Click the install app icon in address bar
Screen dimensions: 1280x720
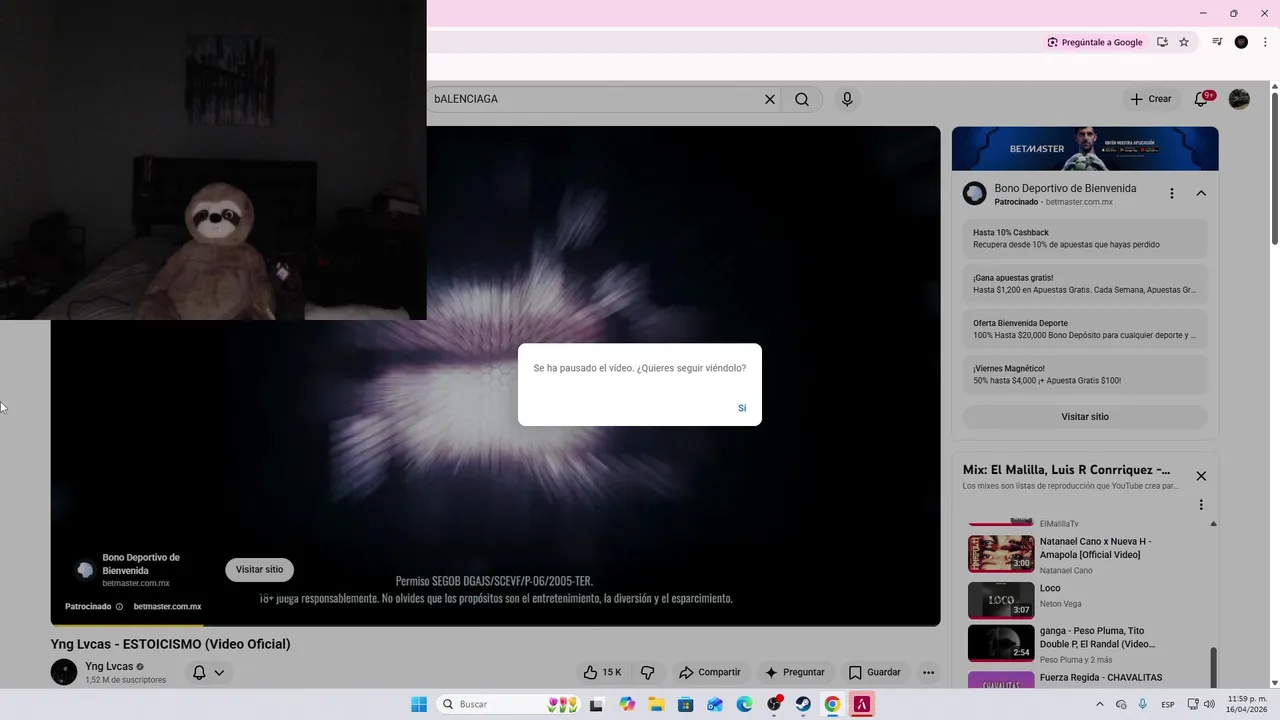tap(1162, 42)
